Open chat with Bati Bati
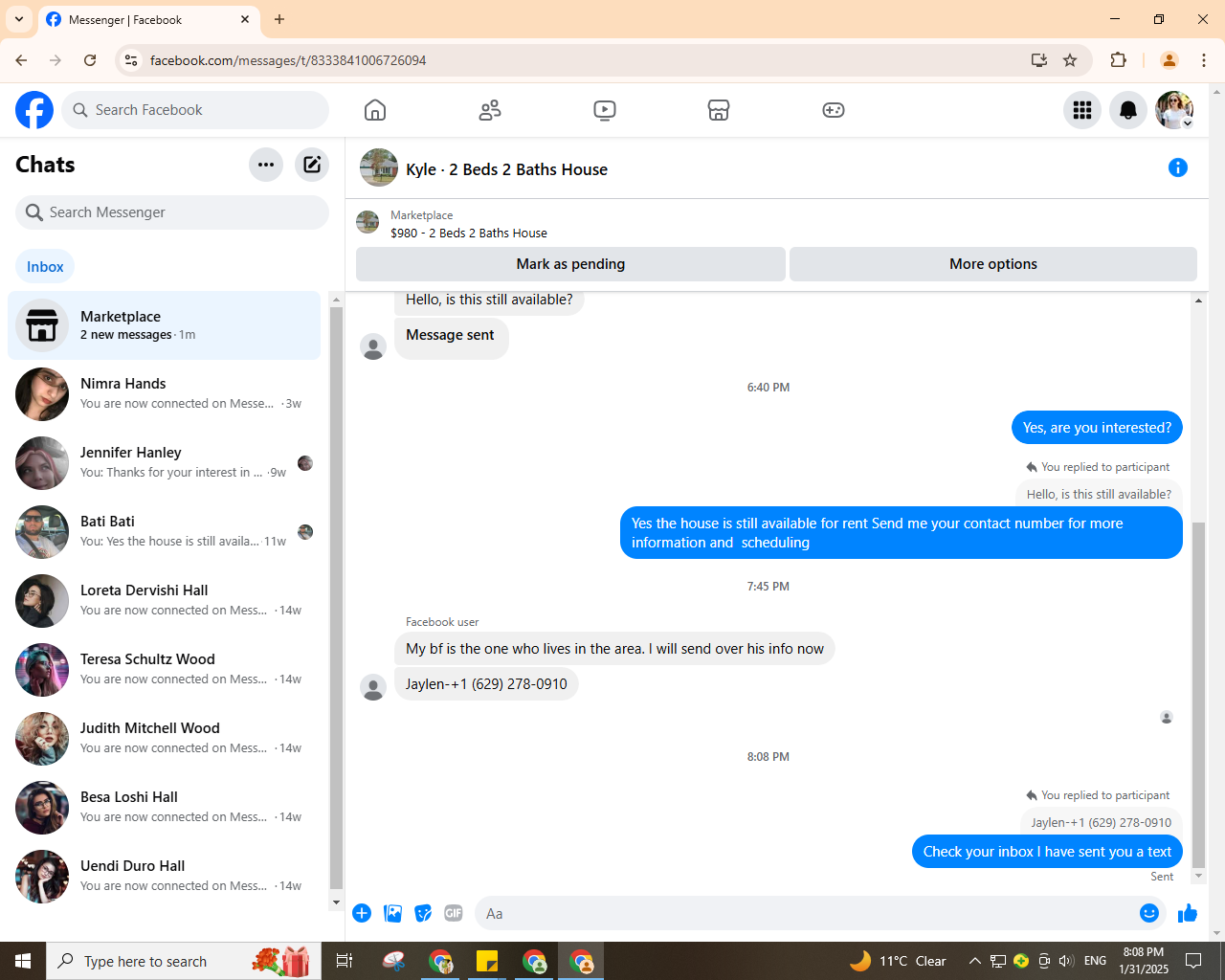The image size is (1225, 980). pos(165,532)
